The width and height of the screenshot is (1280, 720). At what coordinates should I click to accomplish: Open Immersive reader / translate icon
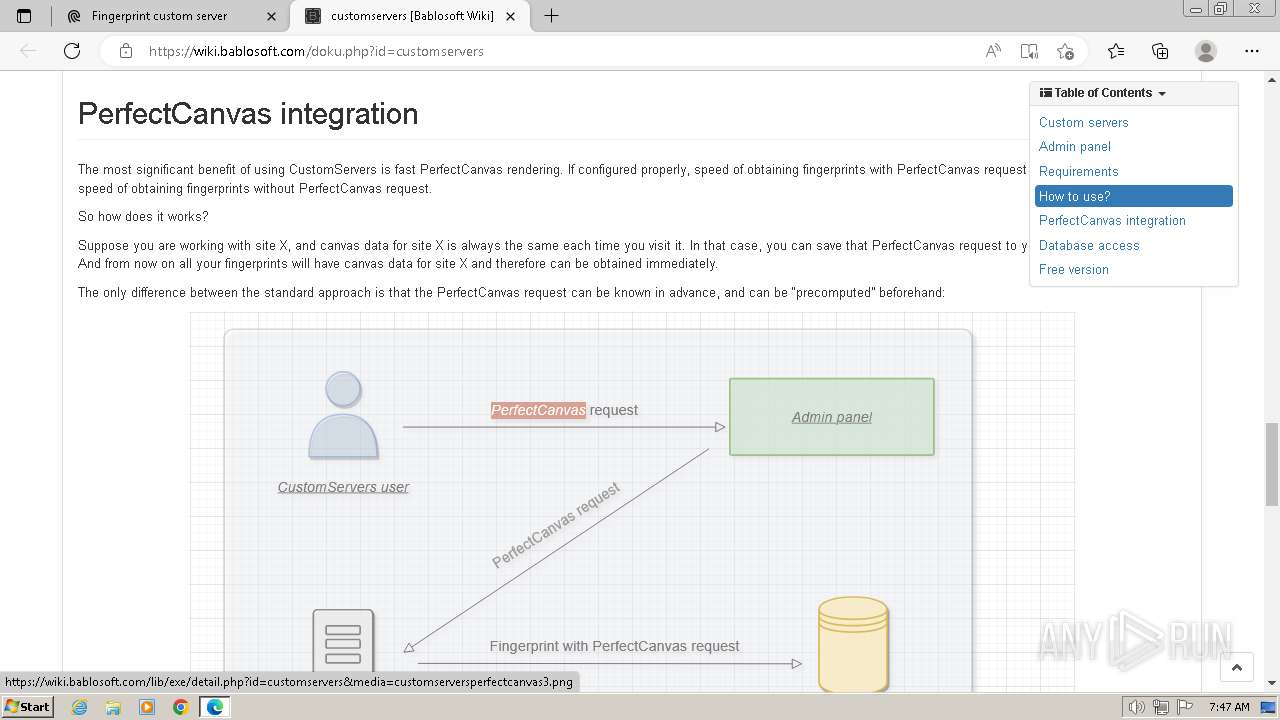(1029, 51)
